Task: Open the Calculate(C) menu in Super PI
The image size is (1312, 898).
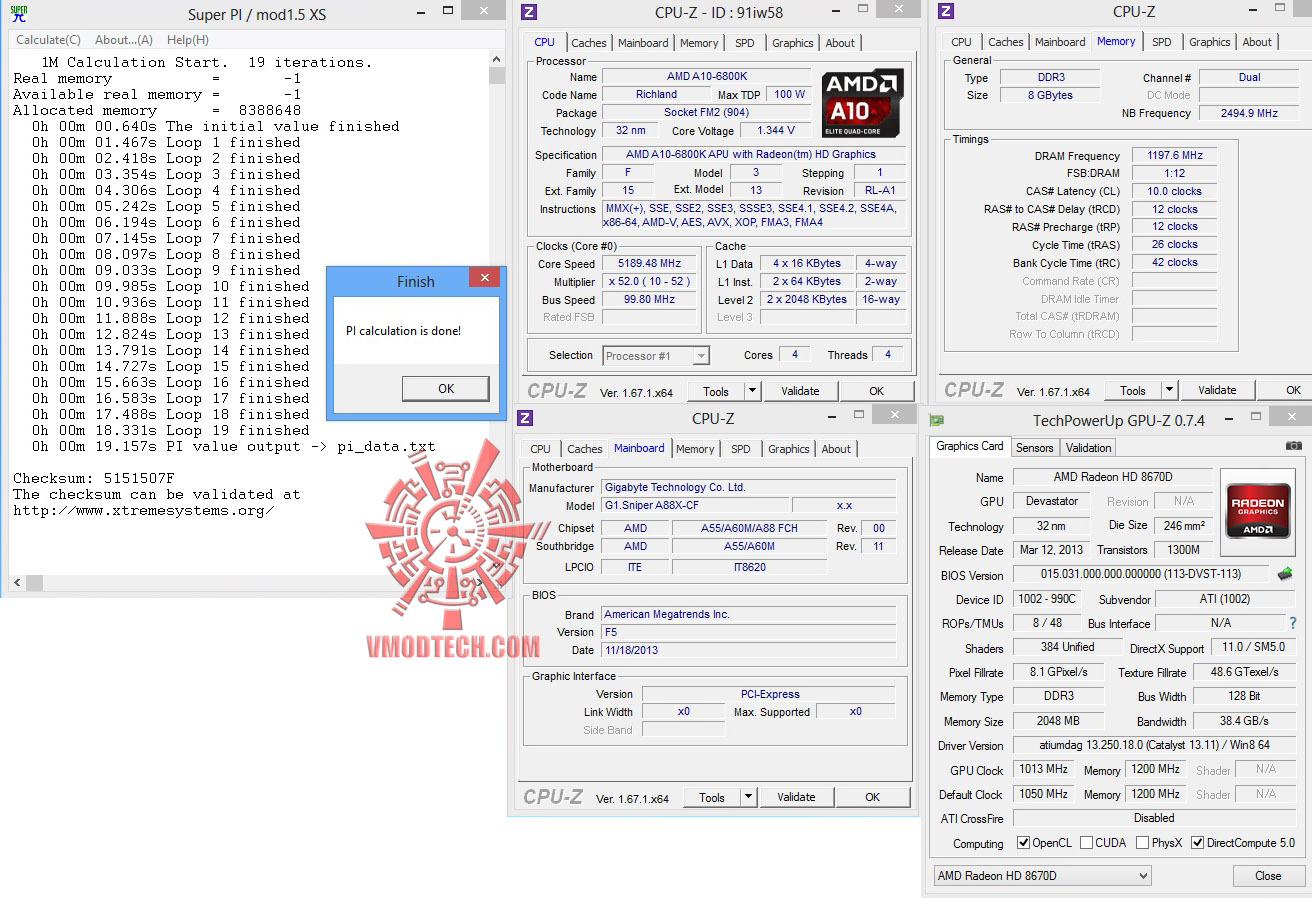Action: pyautogui.click(x=48, y=40)
